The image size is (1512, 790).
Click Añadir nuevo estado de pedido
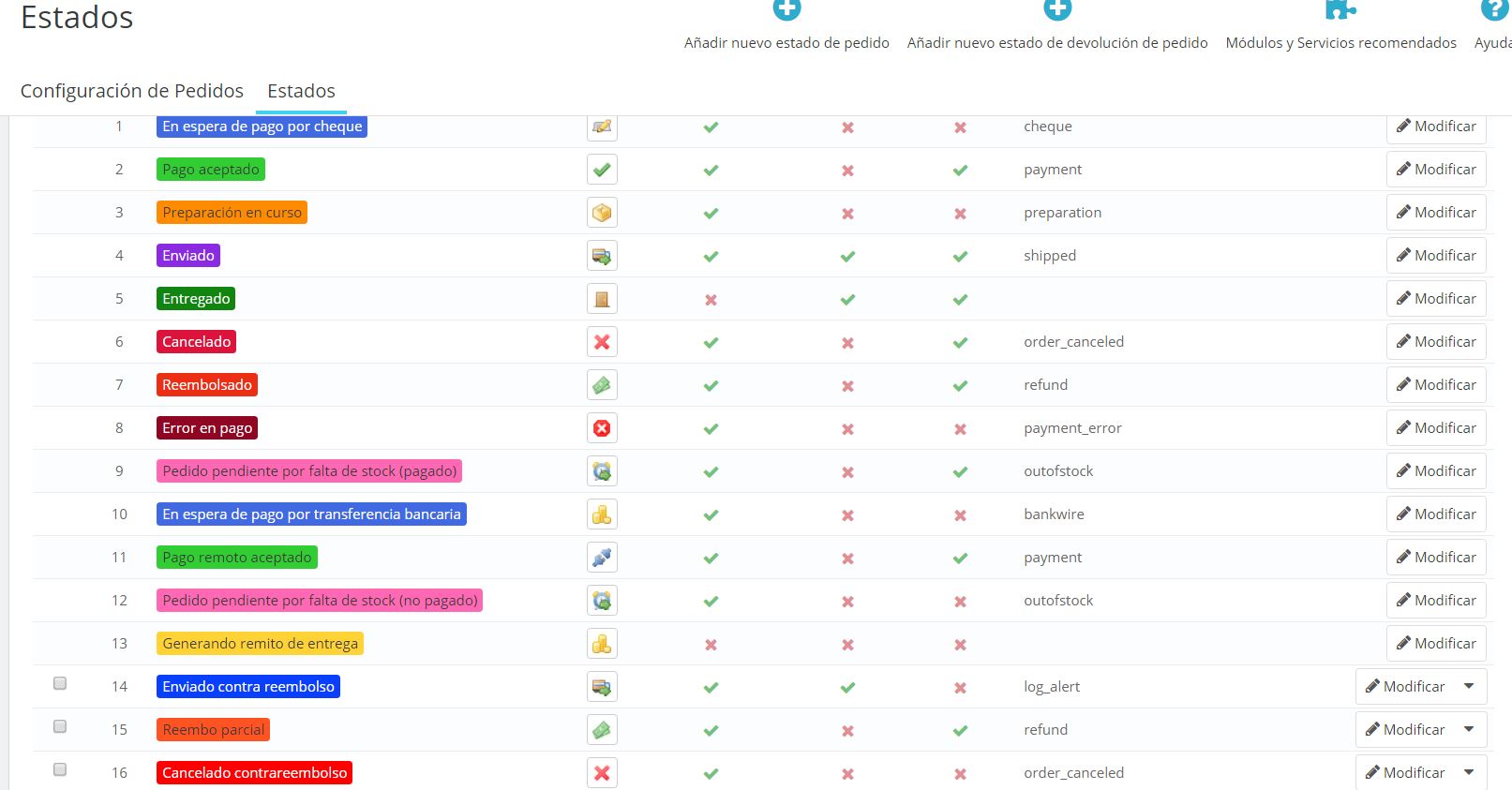coord(786,26)
